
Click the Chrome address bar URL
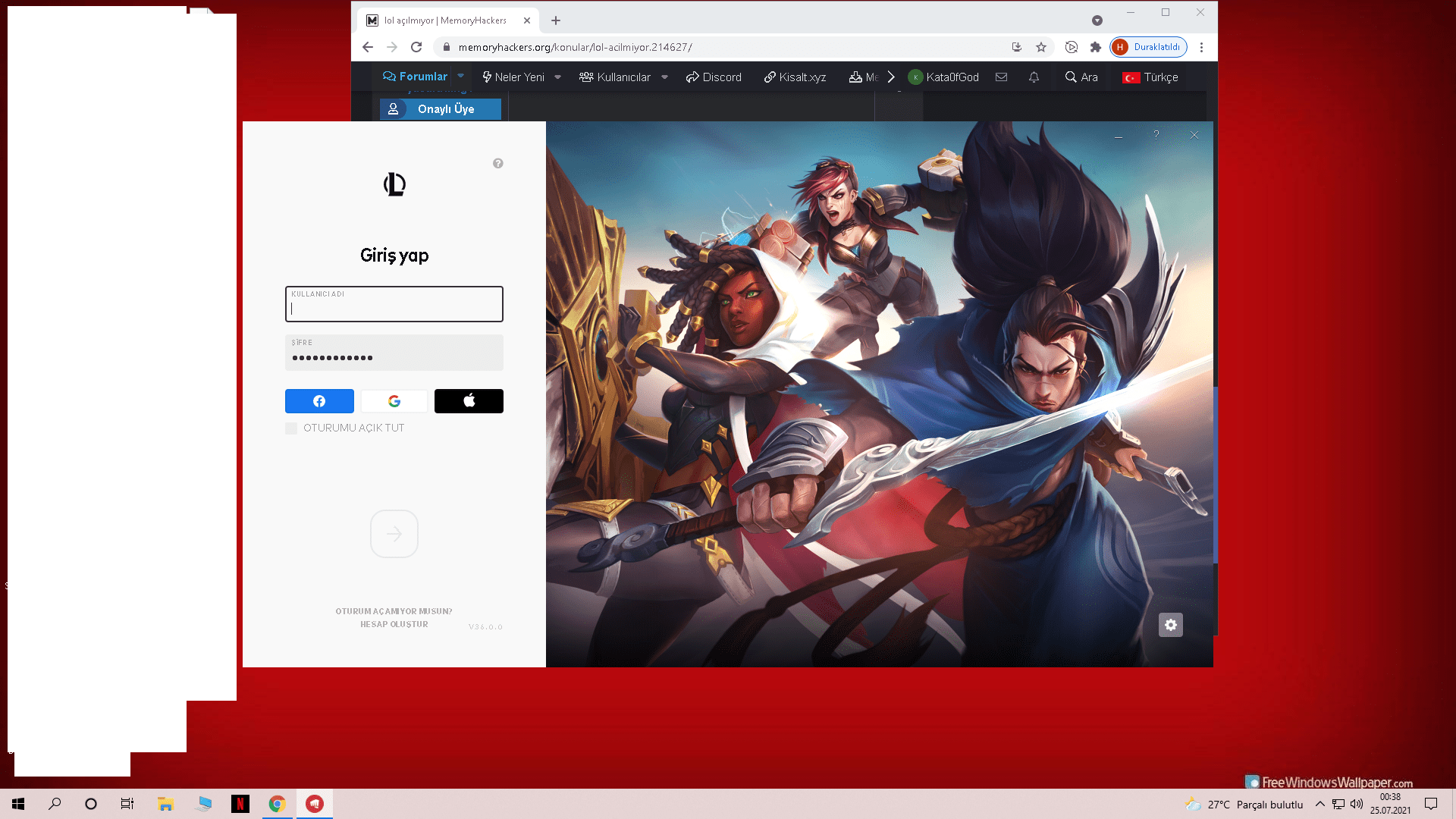pyautogui.click(x=575, y=47)
